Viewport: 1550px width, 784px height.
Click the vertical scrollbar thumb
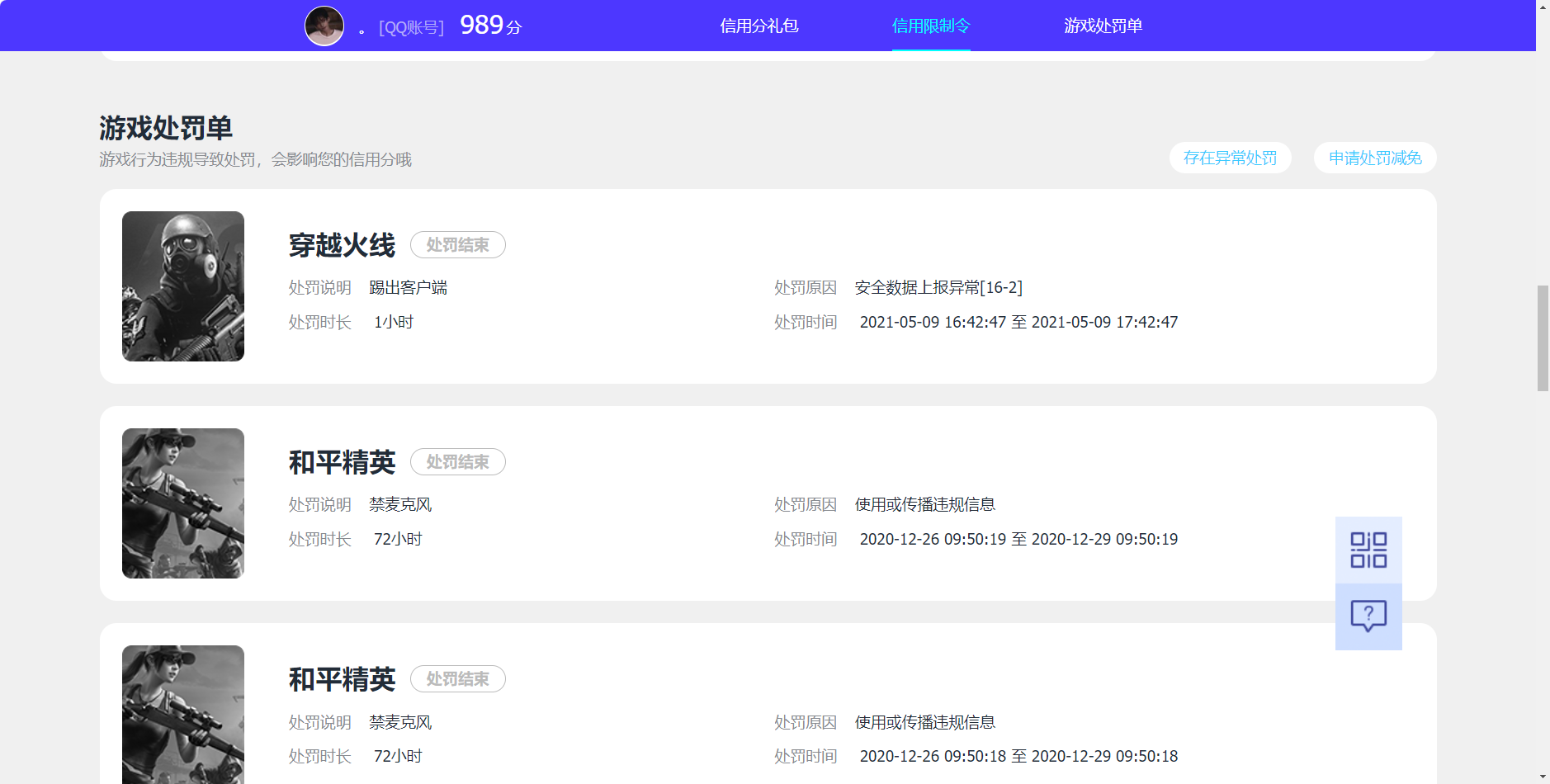click(x=1543, y=338)
